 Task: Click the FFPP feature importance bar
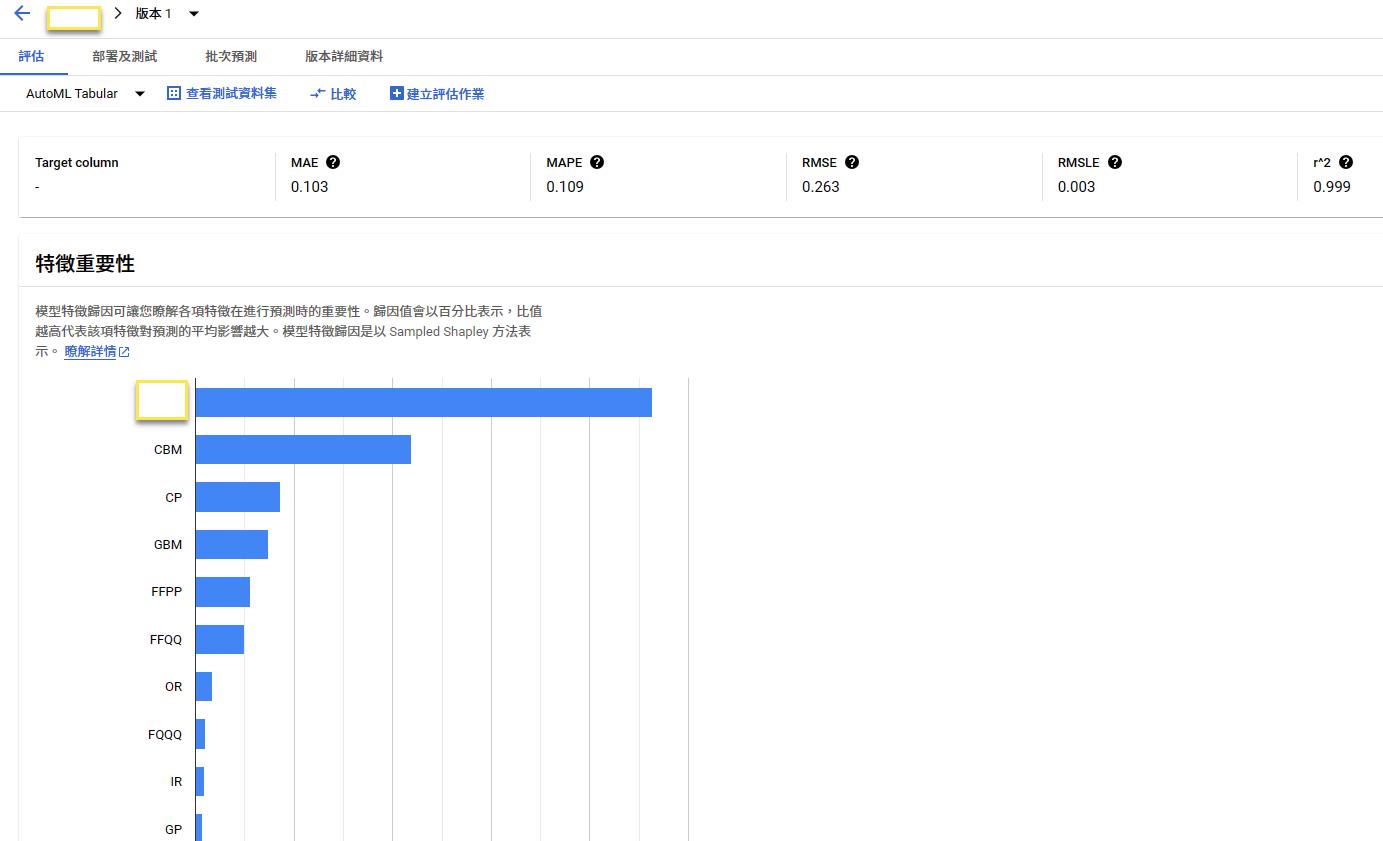[x=222, y=592]
